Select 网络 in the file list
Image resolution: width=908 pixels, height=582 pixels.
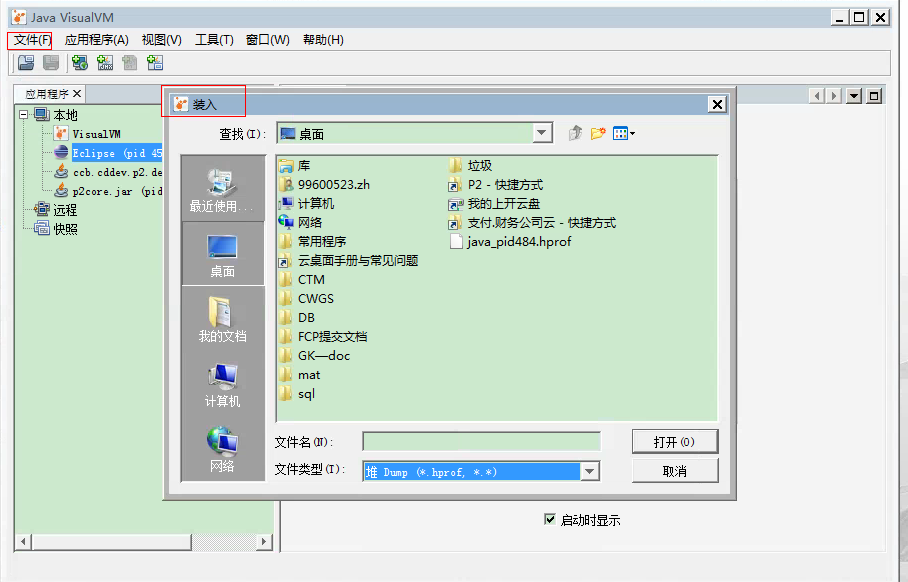click(301, 222)
